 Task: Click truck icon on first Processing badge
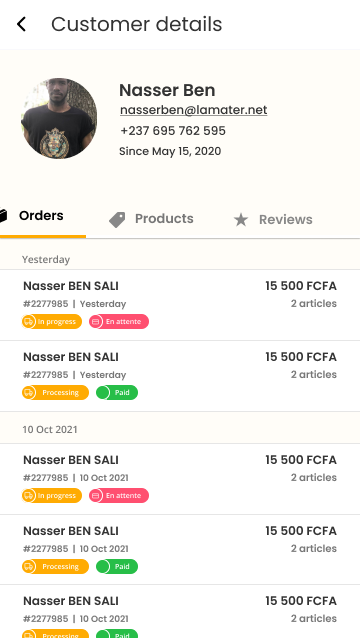pos(29,393)
